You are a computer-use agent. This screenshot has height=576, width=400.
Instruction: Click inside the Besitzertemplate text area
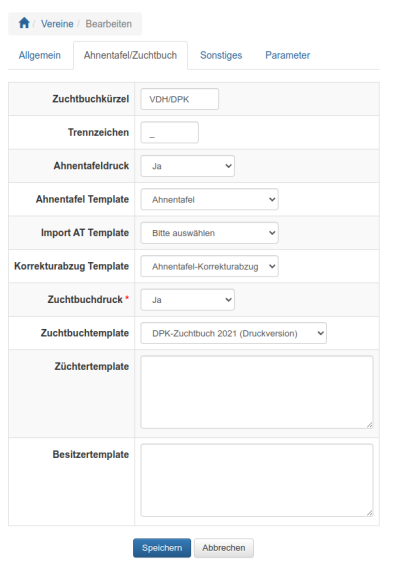[x=257, y=480]
